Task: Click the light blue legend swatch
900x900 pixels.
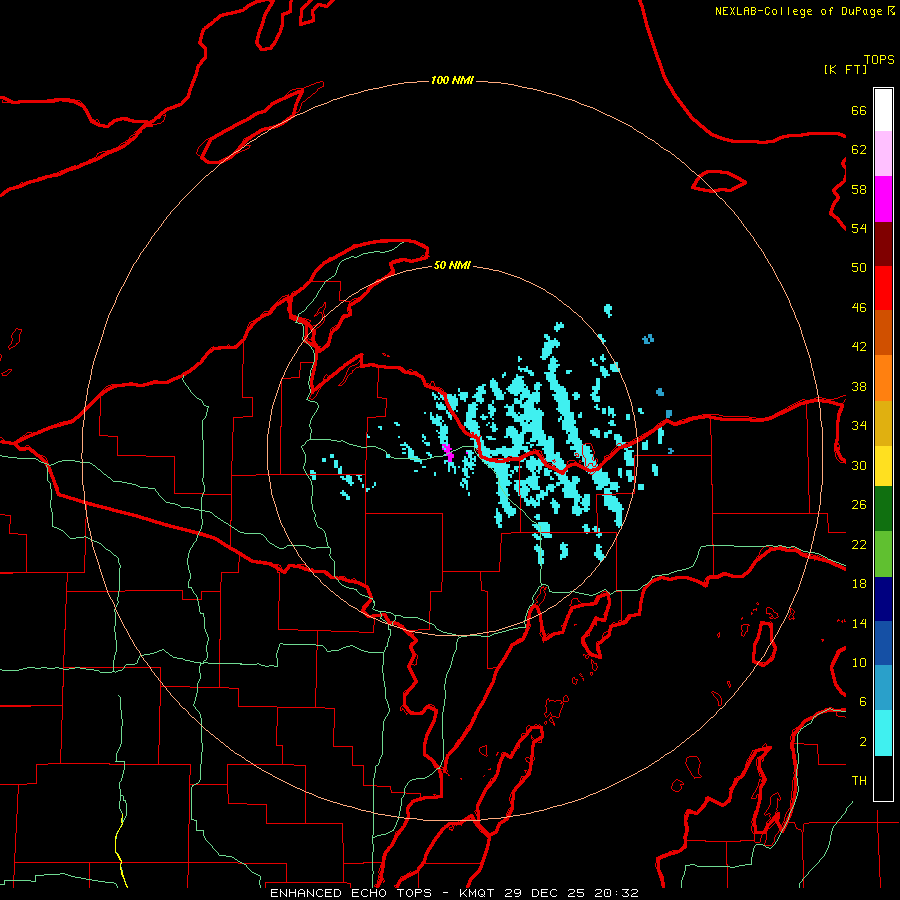Action: [x=883, y=688]
